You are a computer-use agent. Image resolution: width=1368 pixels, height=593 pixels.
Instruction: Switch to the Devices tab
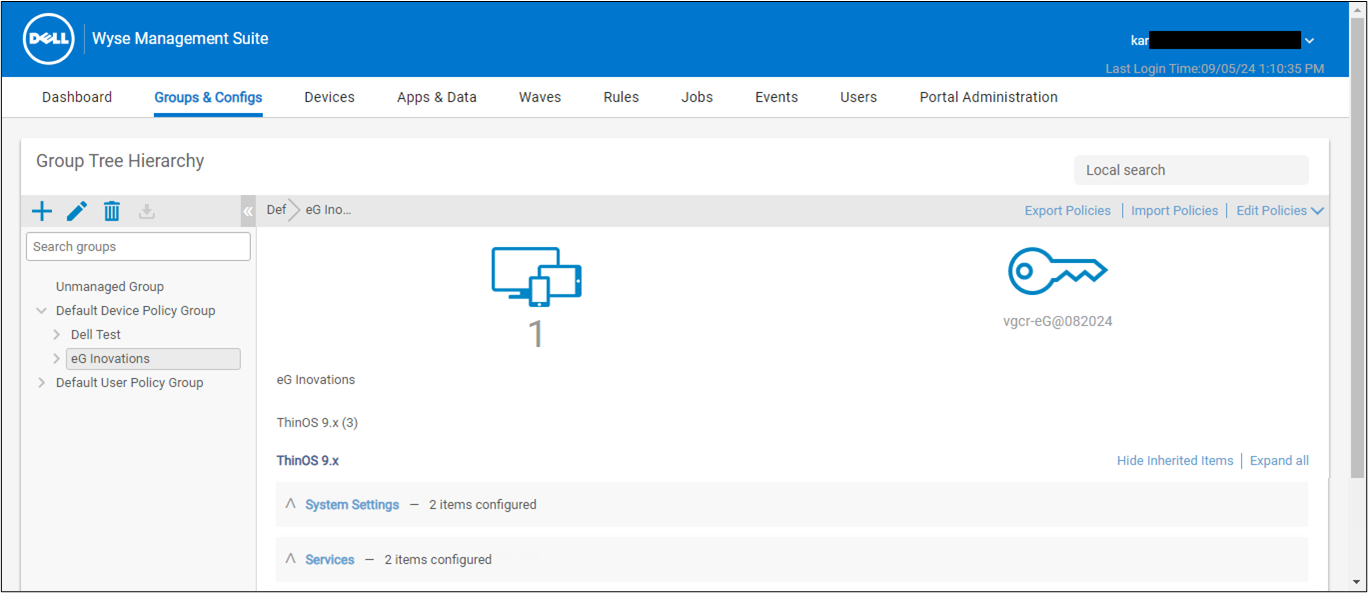(330, 97)
